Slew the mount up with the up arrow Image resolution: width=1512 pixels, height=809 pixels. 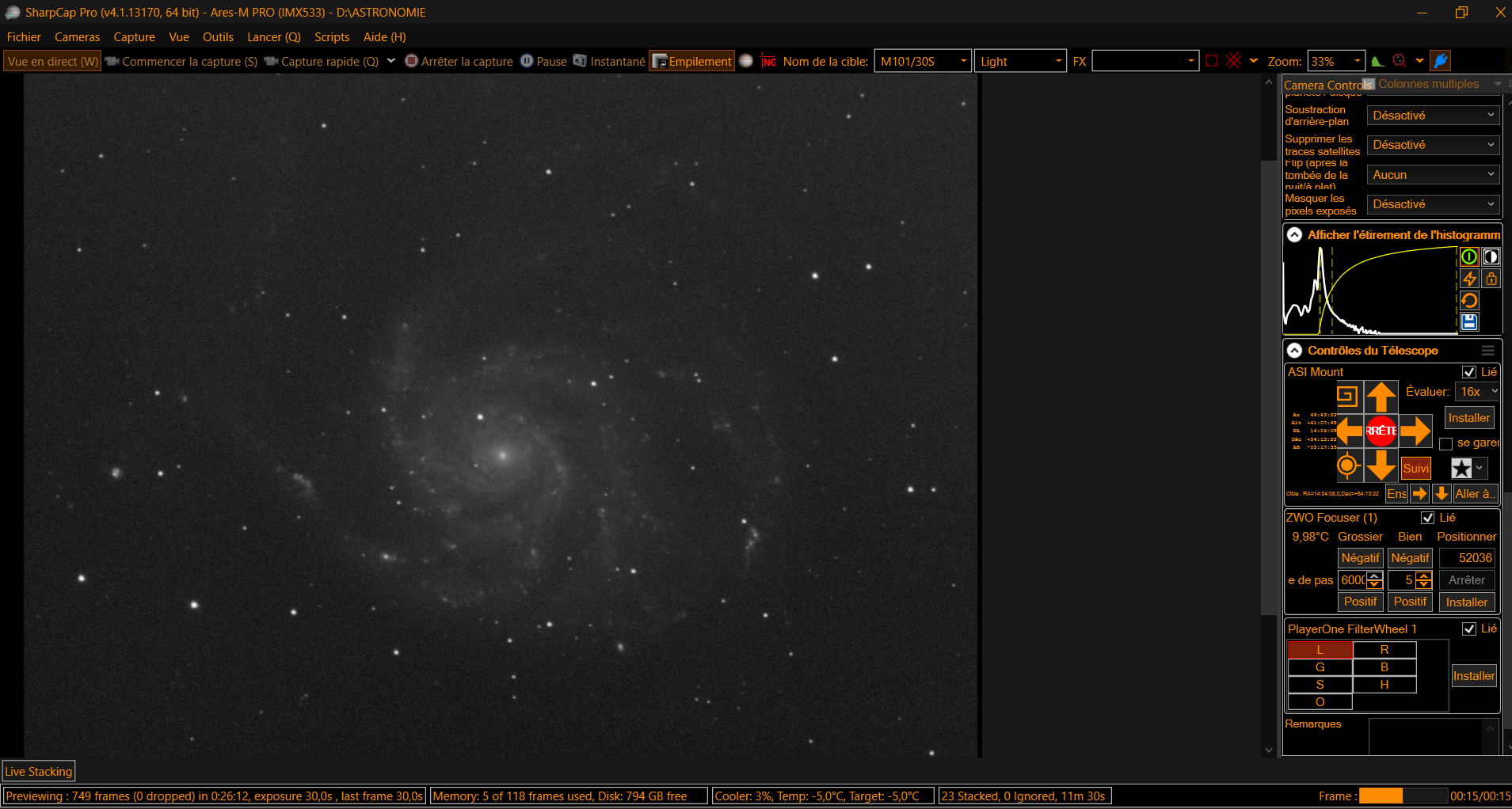tap(1381, 397)
